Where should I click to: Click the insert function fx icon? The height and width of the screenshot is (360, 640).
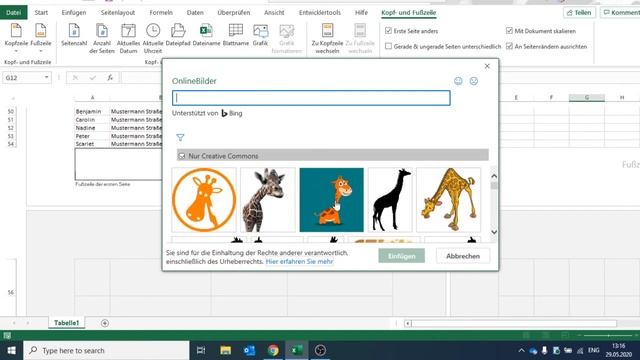110,78
